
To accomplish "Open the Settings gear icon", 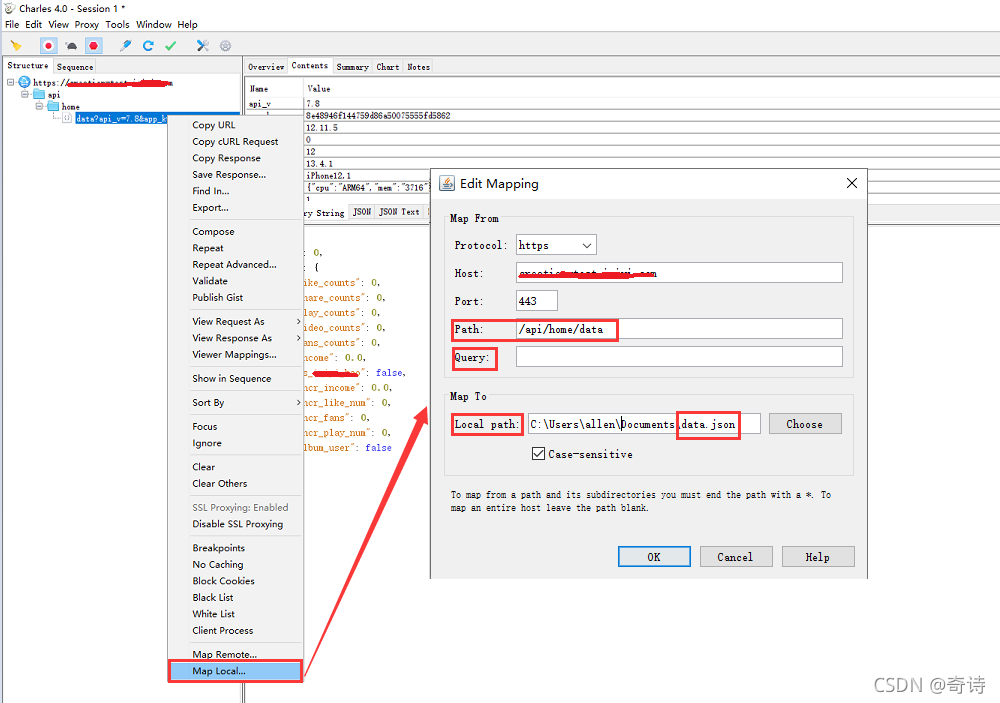I will (225, 46).
